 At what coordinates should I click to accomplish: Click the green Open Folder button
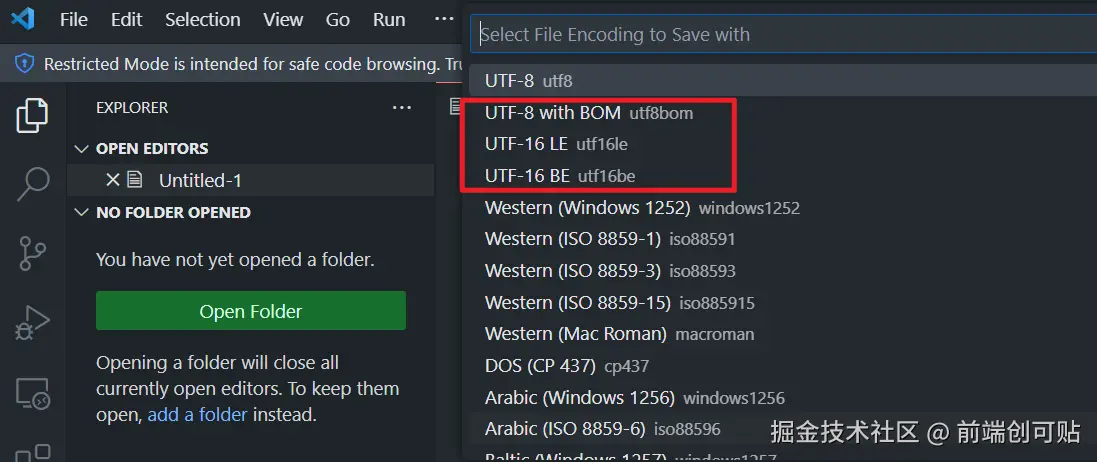[250, 311]
